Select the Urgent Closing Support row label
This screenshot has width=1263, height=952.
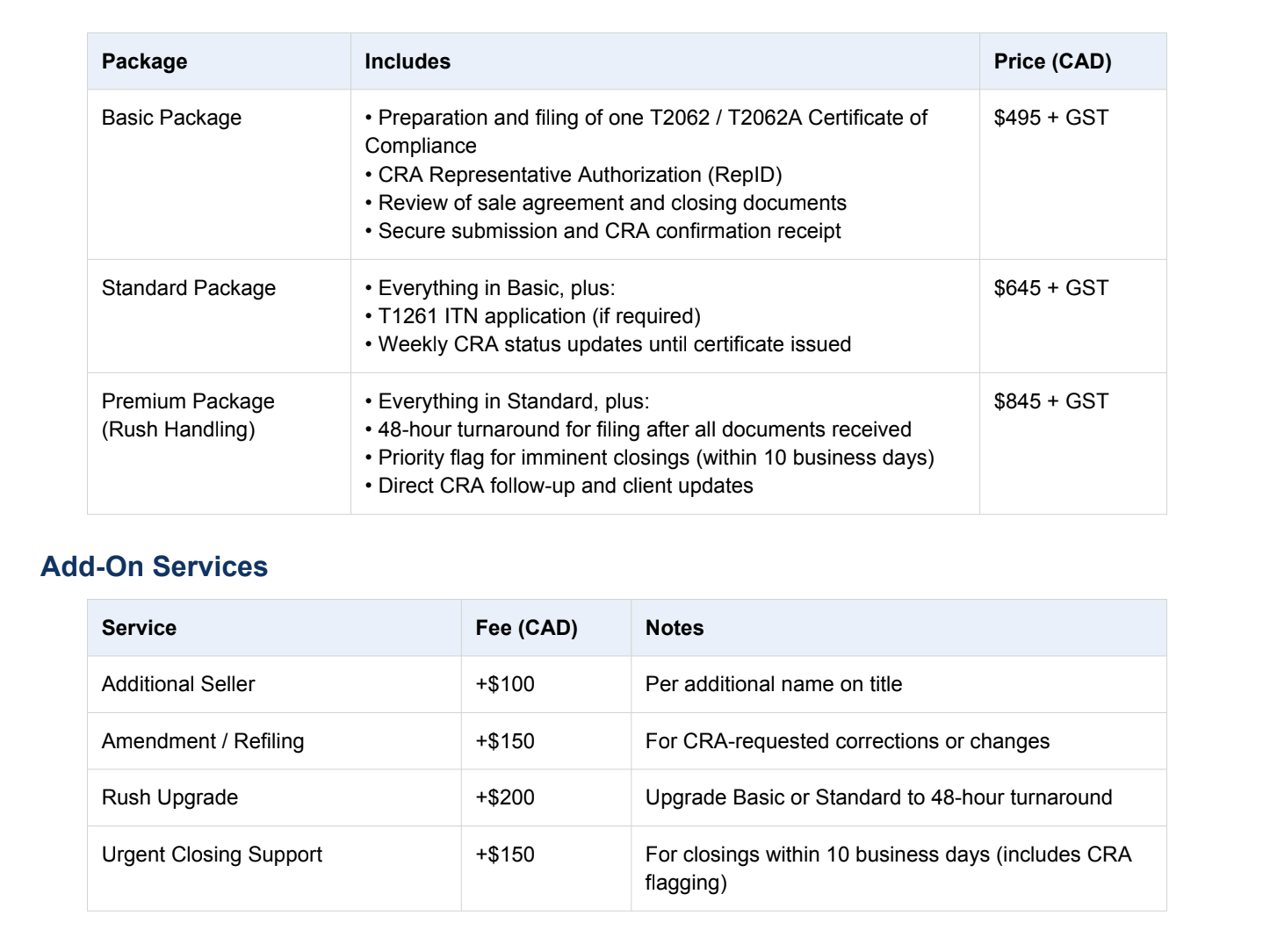click(212, 855)
